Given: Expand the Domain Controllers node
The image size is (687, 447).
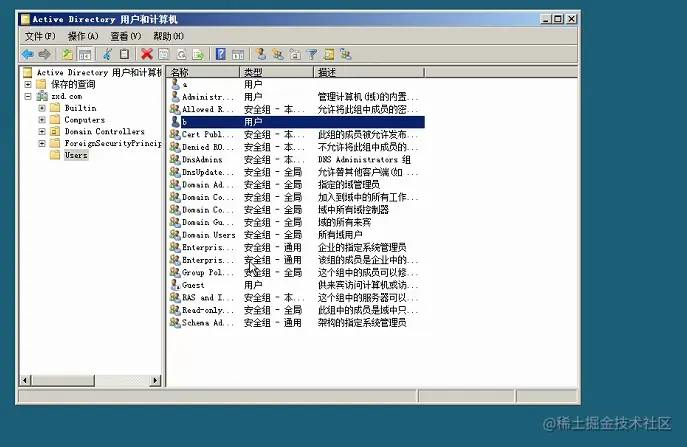Looking at the screenshot, I should pyautogui.click(x=42, y=131).
